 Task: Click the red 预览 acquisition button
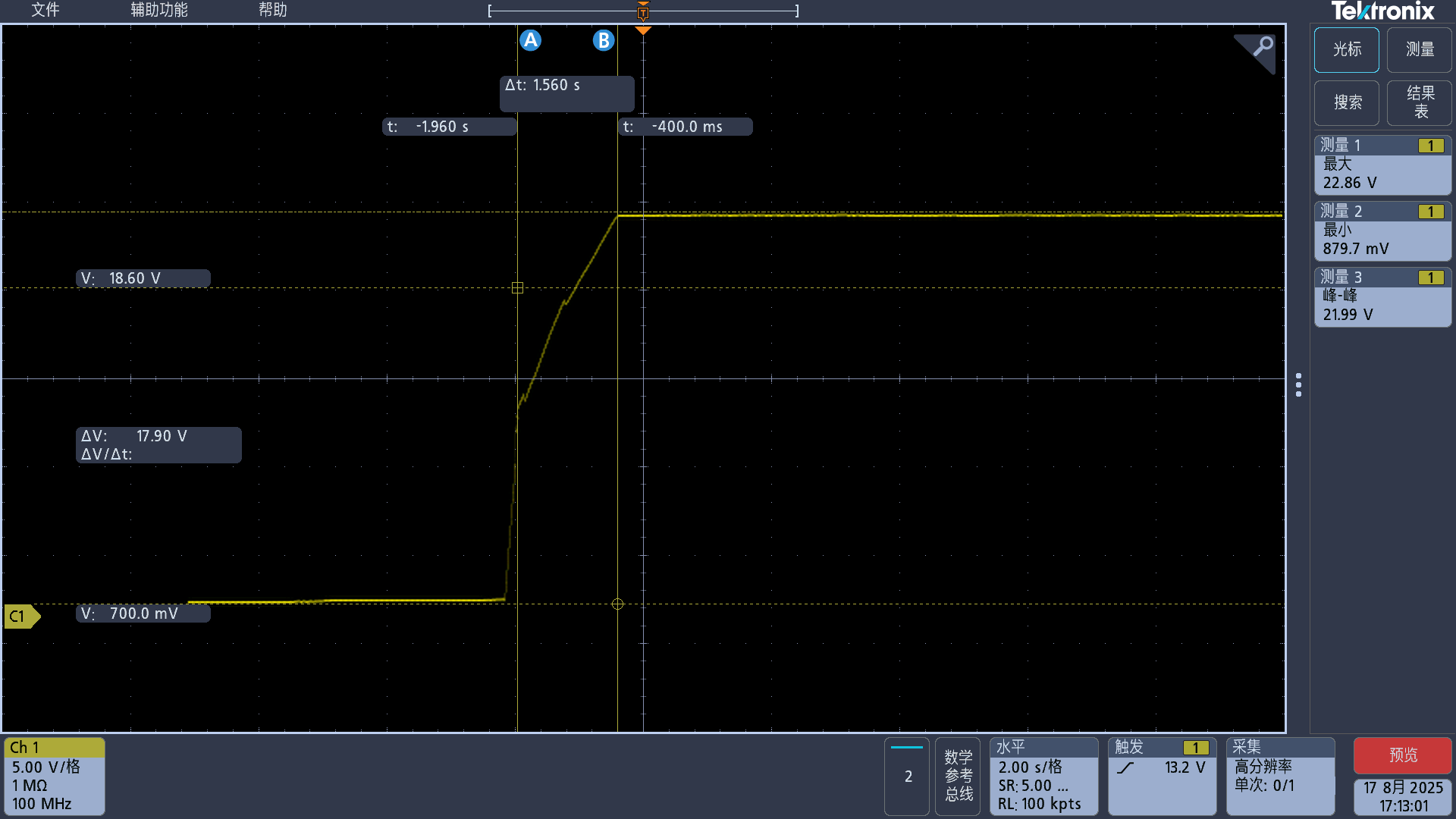(x=1402, y=755)
